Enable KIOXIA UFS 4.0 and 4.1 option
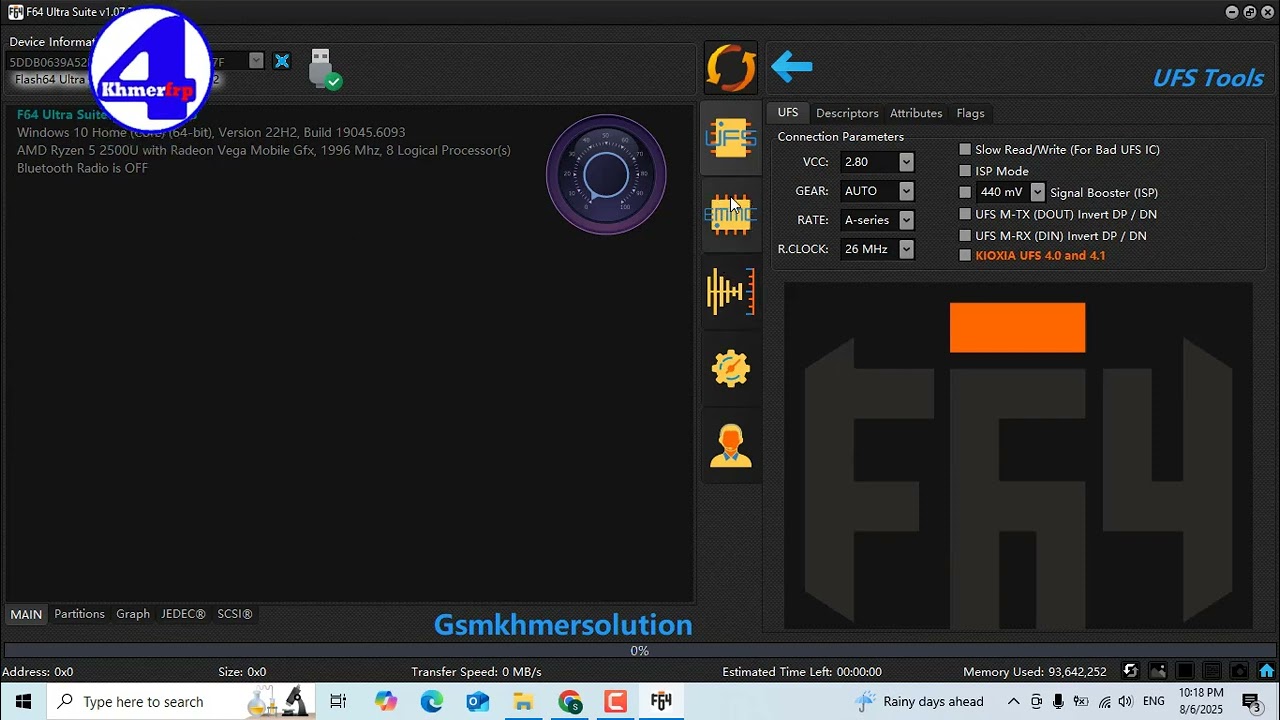The width and height of the screenshot is (1280, 720). [965, 256]
